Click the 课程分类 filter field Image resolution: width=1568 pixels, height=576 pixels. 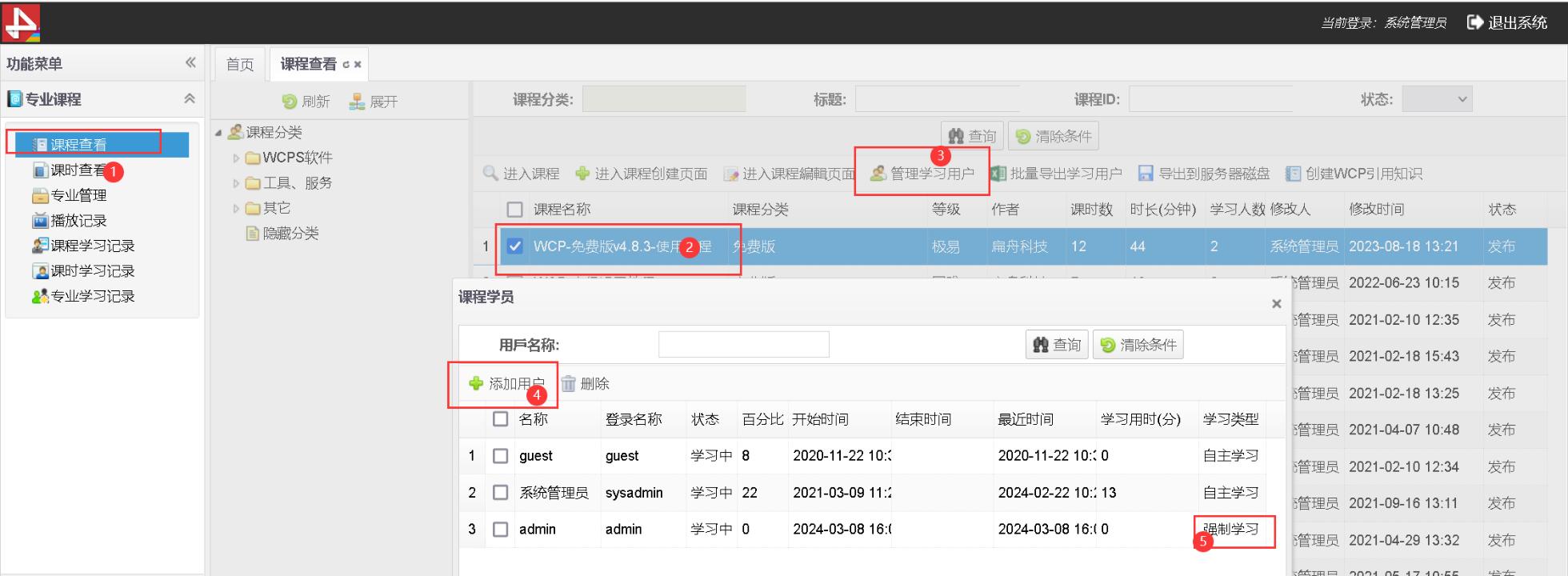[x=664, y=99]
